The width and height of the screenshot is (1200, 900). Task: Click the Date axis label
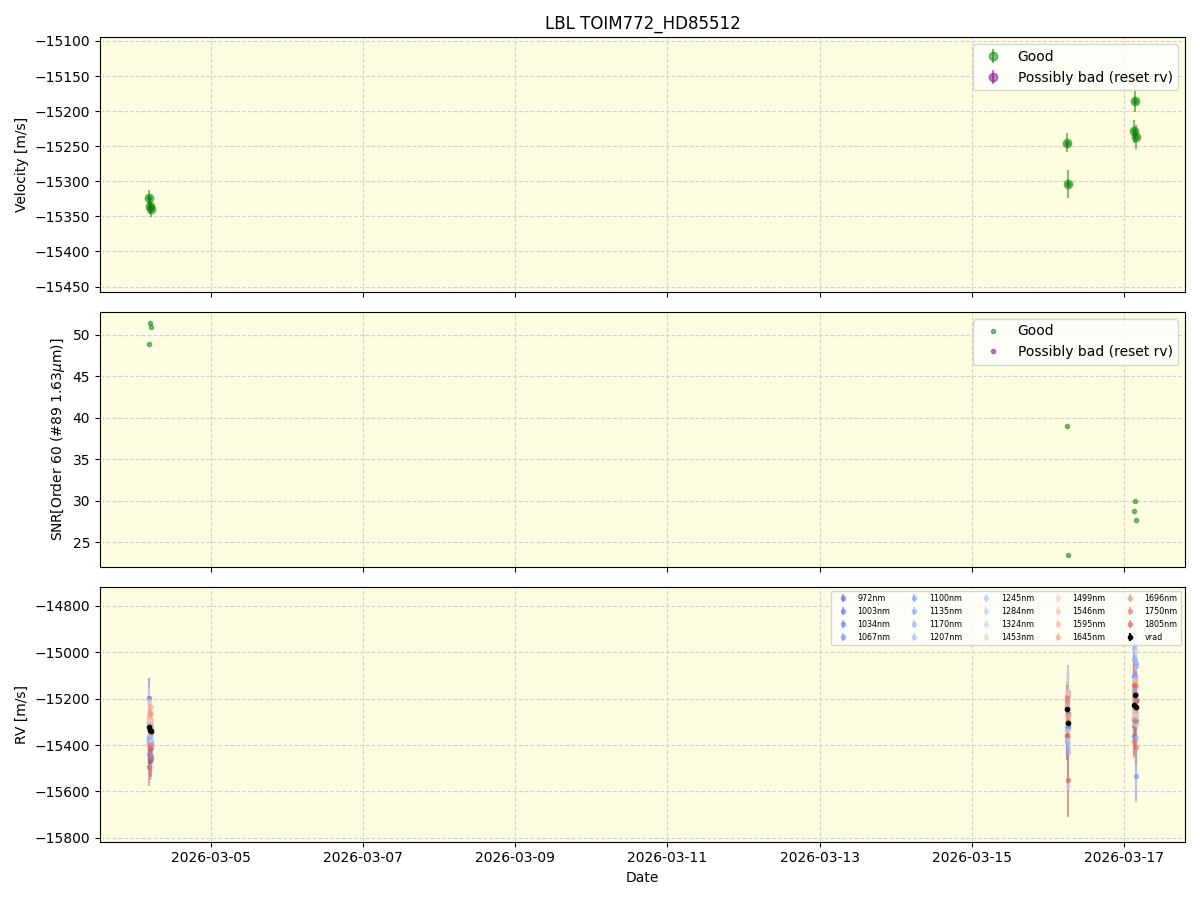coord(641,877)
